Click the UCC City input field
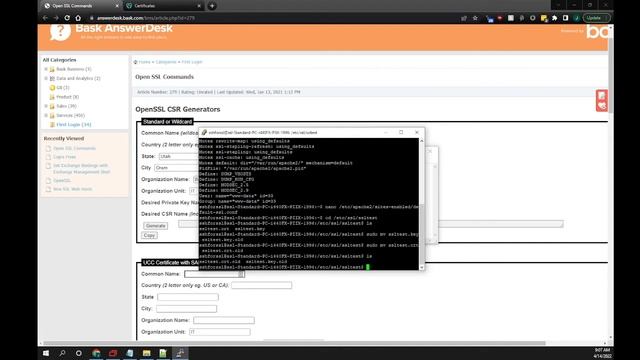This screenshot has width=640, height=360. click(187, 309)
